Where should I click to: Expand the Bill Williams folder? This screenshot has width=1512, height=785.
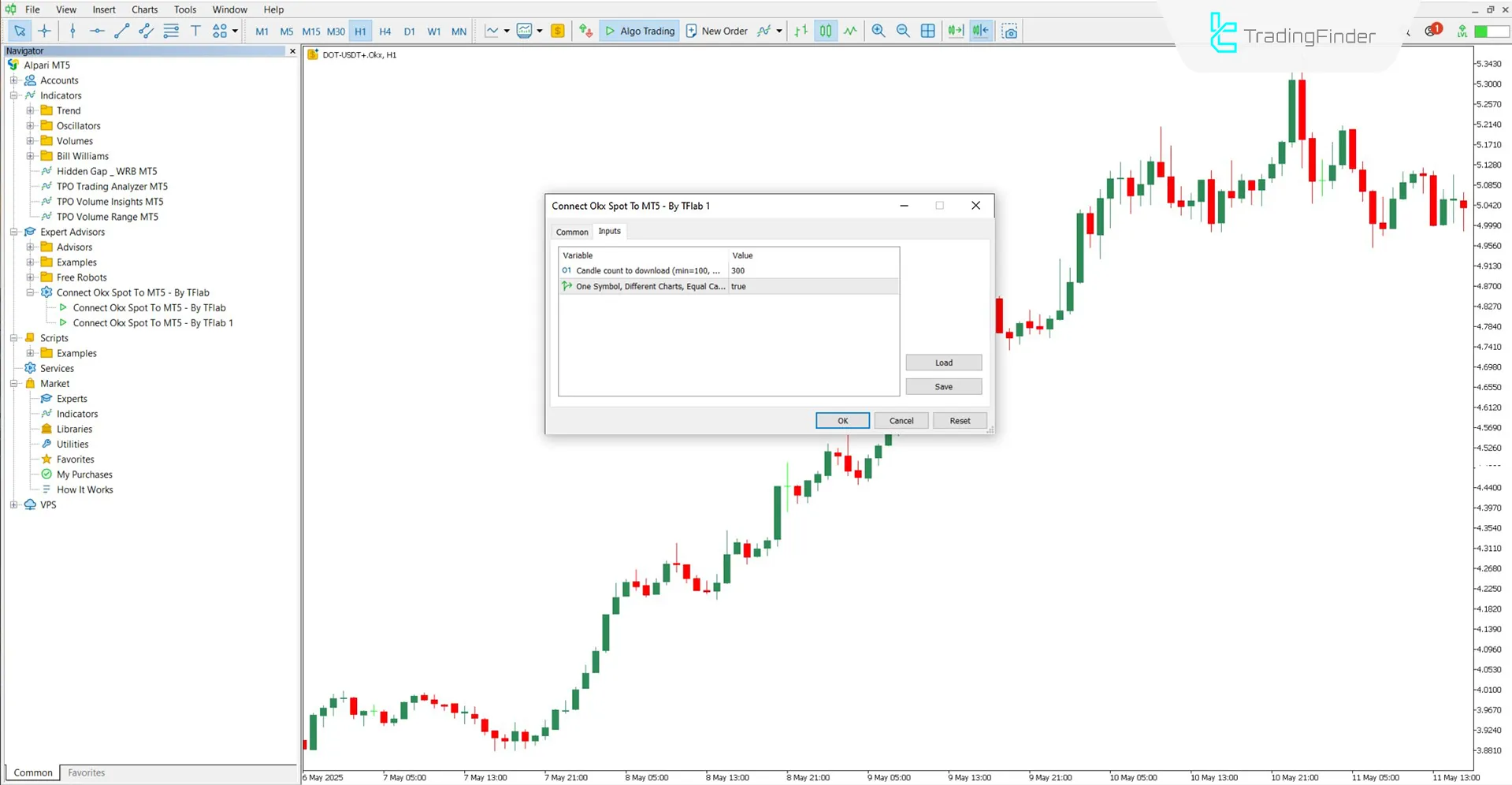[30, 156]
